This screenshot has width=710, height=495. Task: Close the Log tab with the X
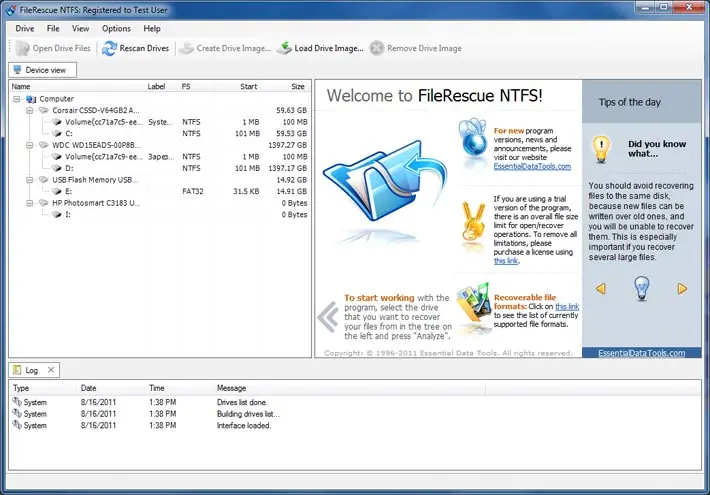51,370
